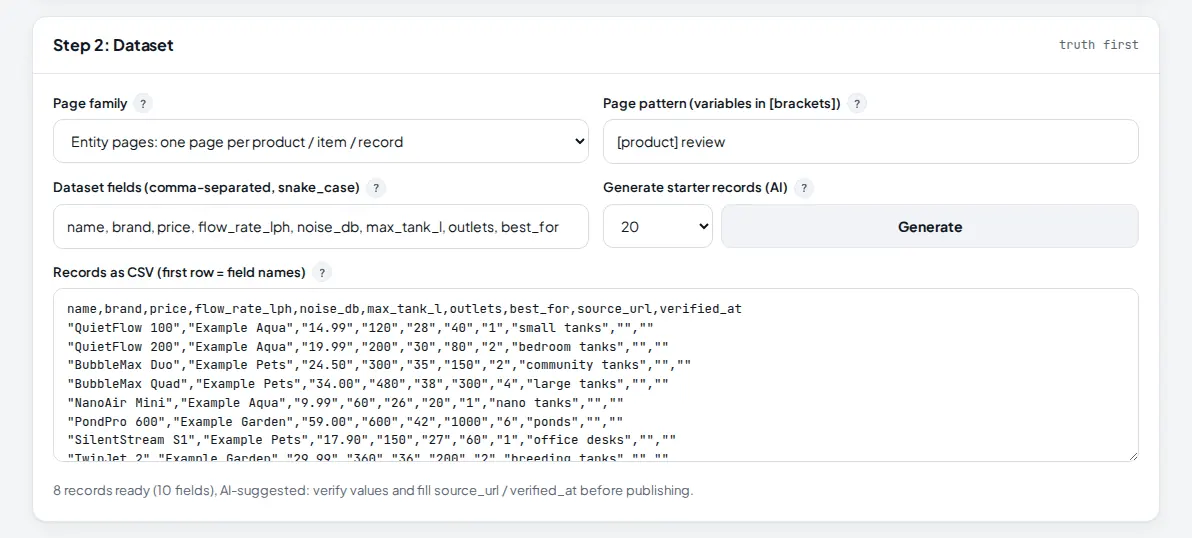The height and width of the screenshot is (538, 1192).
Task: Click the CSV header row starting with name,brand
Action: click(405, 309)
